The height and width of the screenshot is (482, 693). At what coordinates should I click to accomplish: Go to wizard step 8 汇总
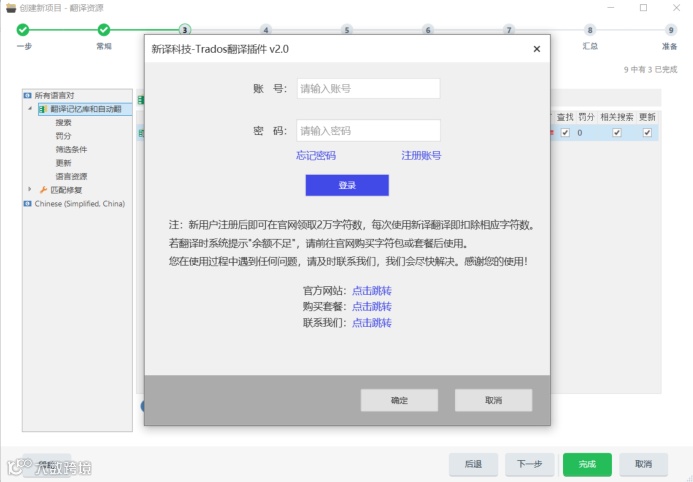point(590,30)
